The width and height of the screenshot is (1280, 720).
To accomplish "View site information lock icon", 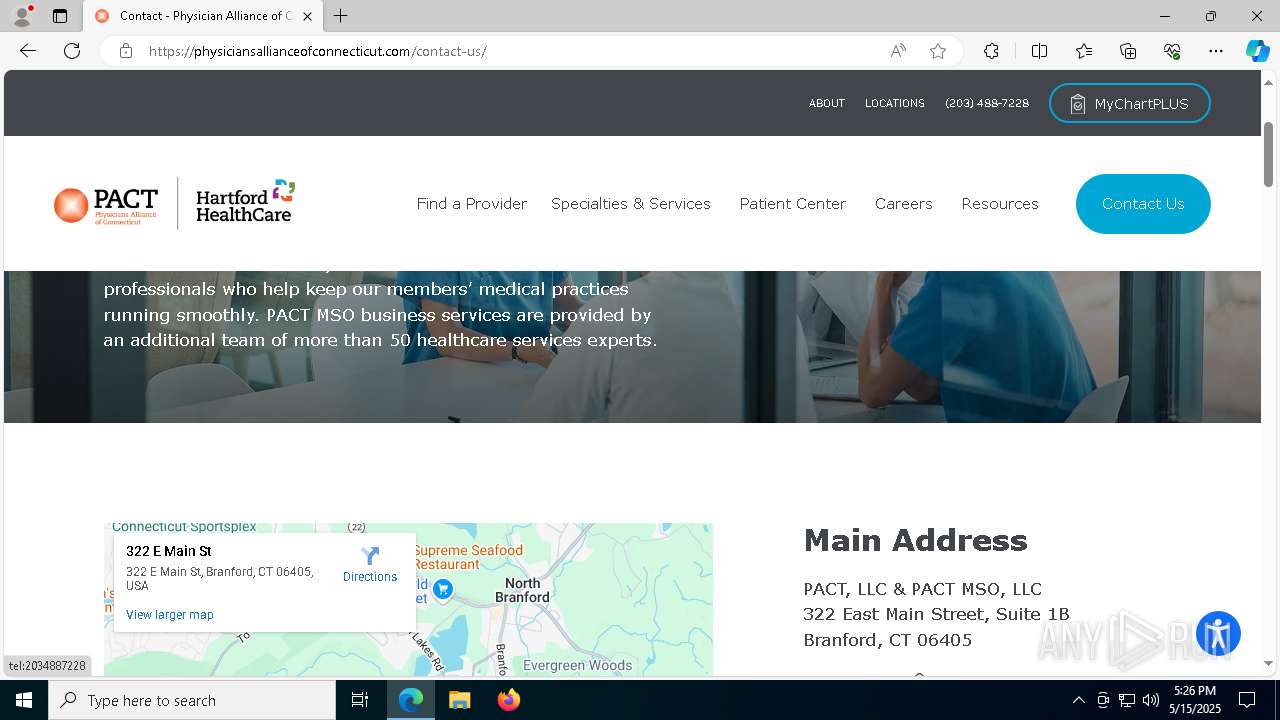I will pos(126,51).
